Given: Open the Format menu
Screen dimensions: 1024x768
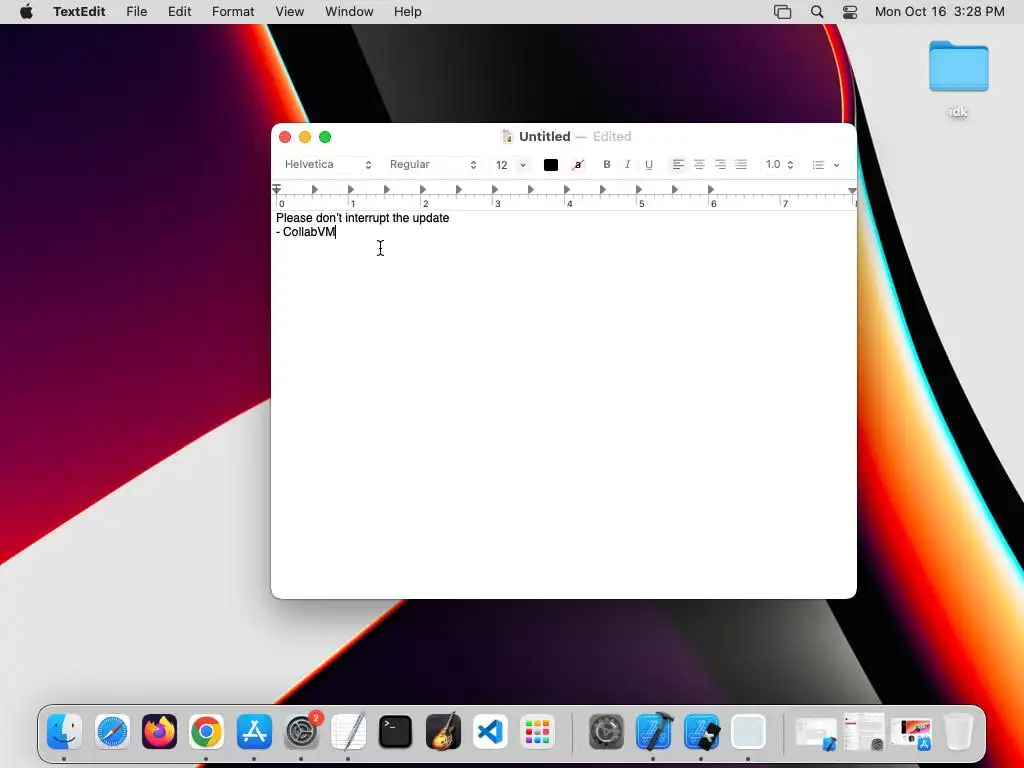Looking at the screenshot, I should (x=233, y=12).
